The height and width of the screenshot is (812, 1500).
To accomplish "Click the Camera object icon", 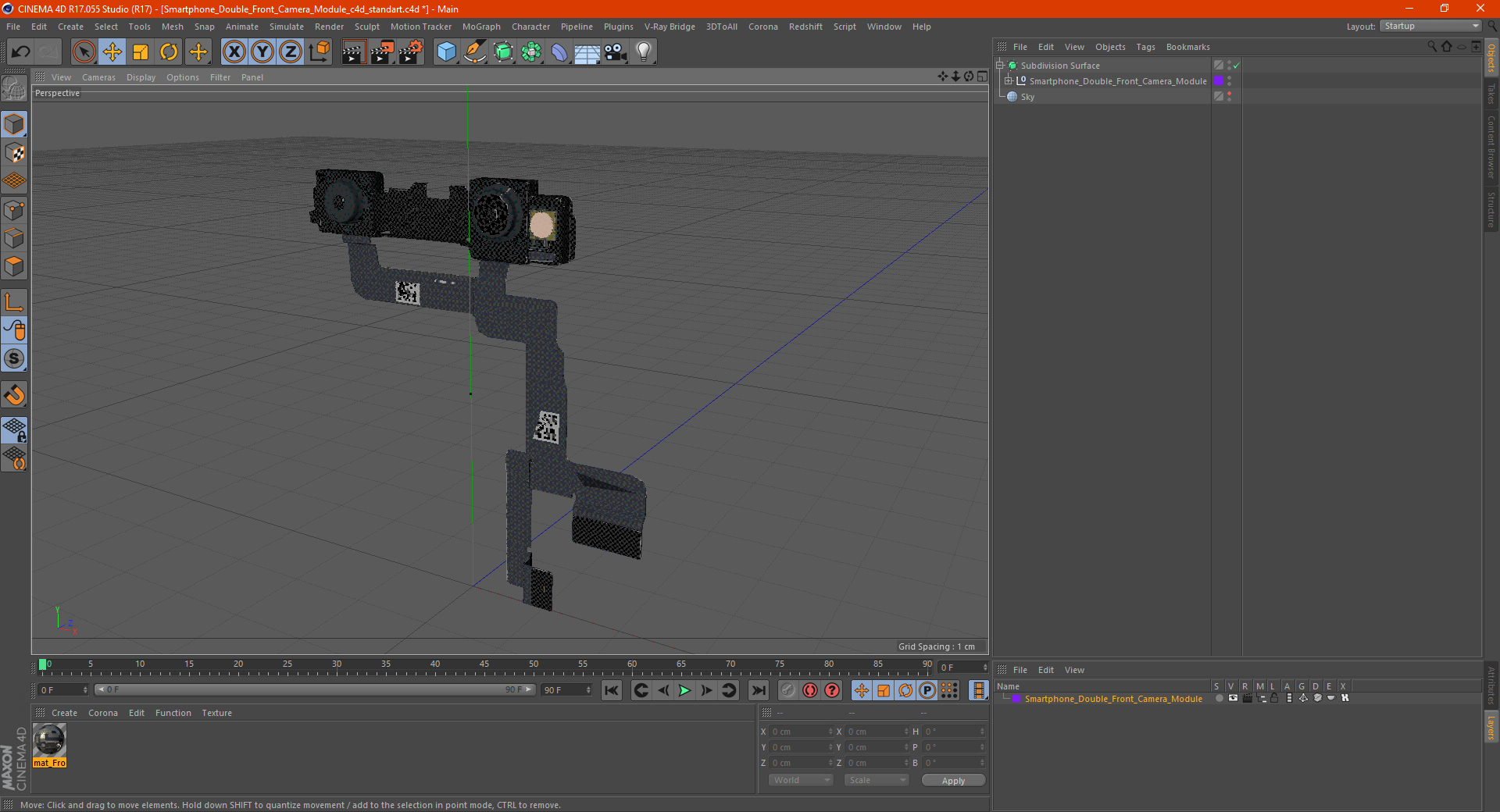I will (616, 52).
